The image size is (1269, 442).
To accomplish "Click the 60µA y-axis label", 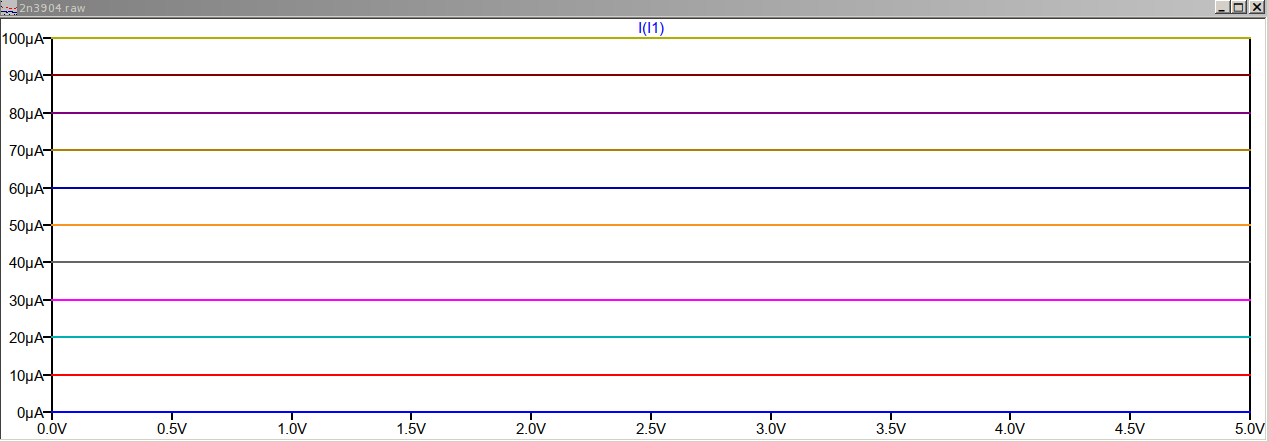I will click(x=26, y=188).
